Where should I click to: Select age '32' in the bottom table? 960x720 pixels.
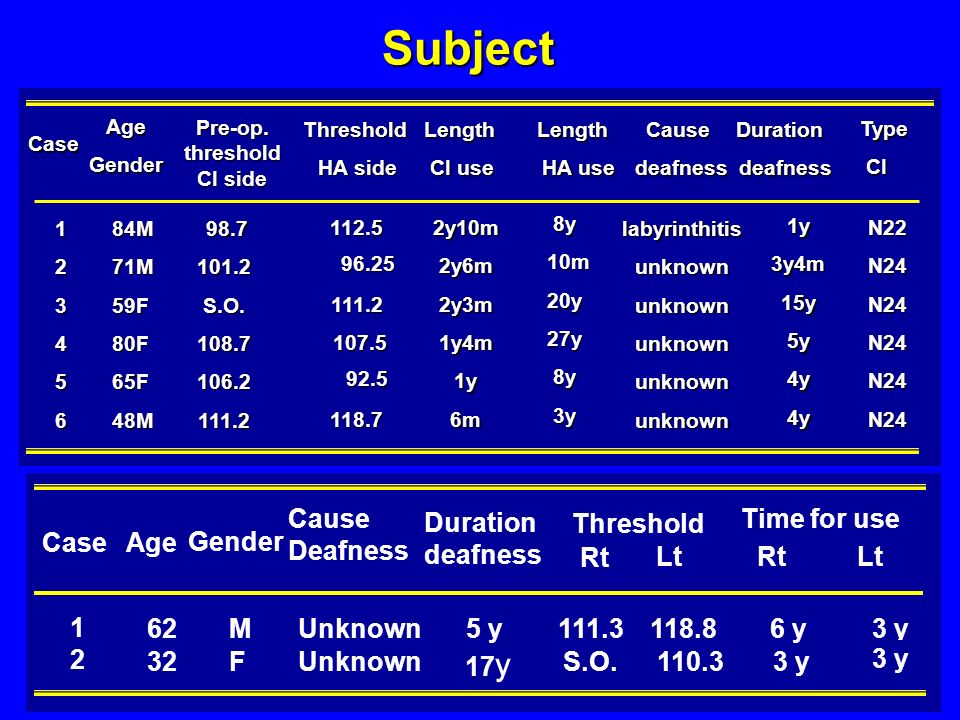162,662
